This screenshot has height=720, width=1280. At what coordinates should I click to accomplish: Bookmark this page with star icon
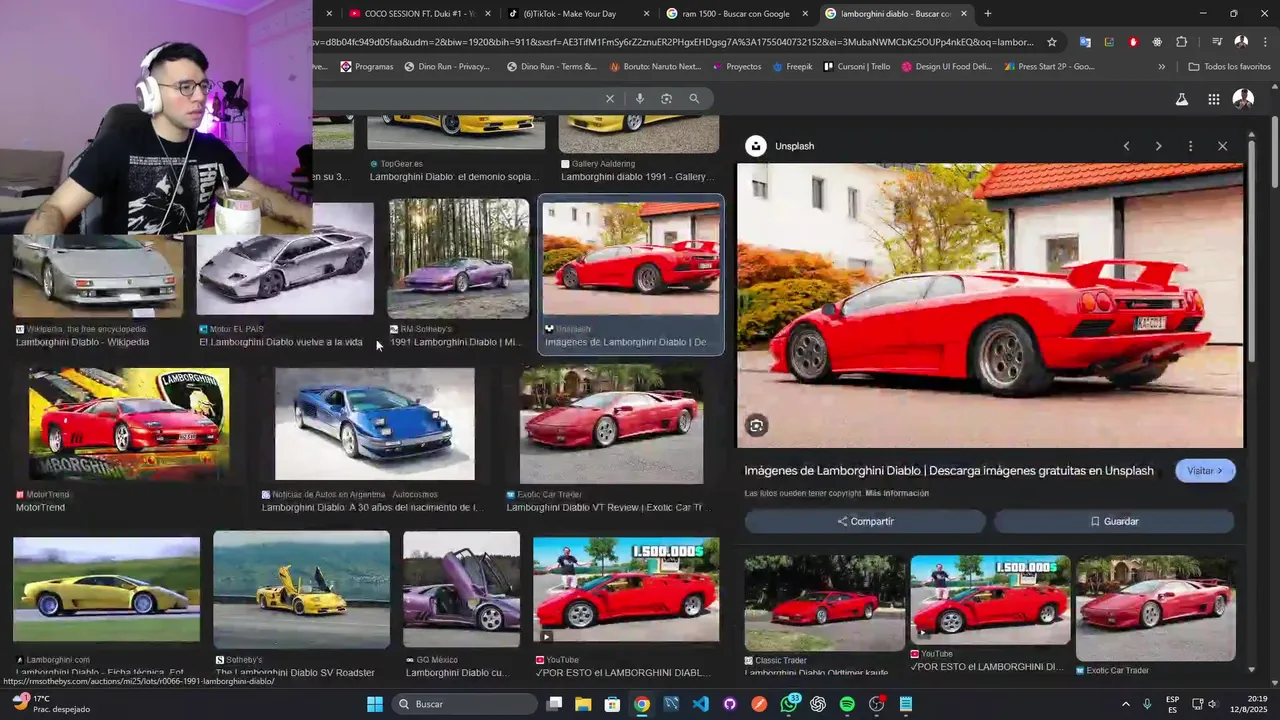[x=1052, y=42]
